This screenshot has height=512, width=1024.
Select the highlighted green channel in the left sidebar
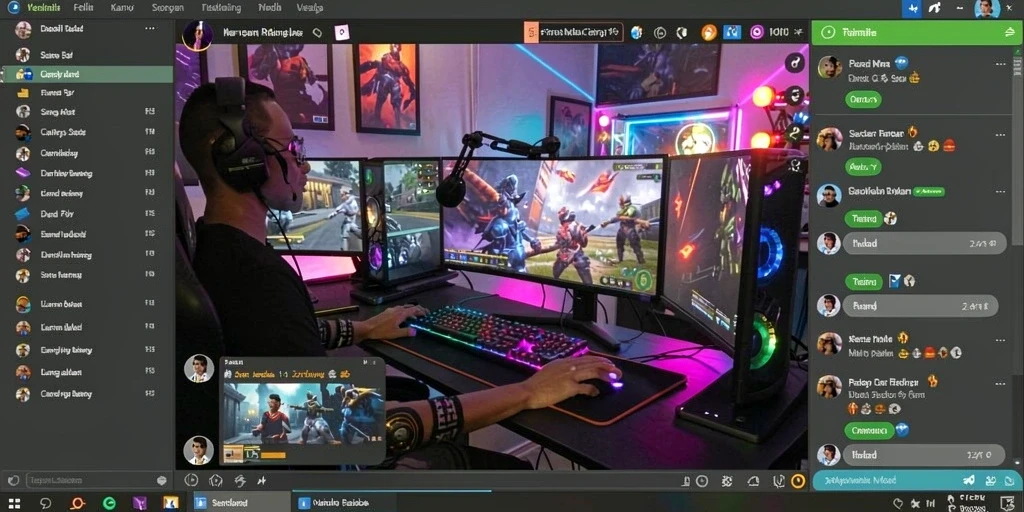pyautogui.click(x=87, y=74)
